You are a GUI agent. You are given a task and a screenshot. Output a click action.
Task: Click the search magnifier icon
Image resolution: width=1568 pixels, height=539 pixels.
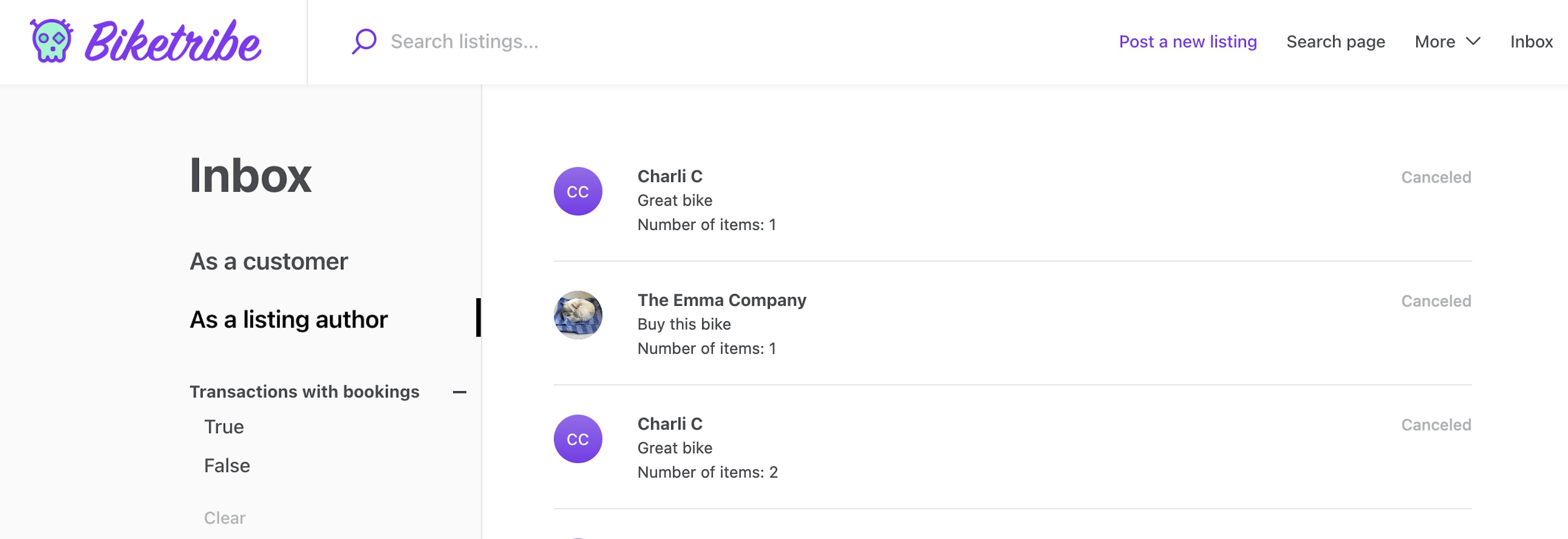(363, 41)
